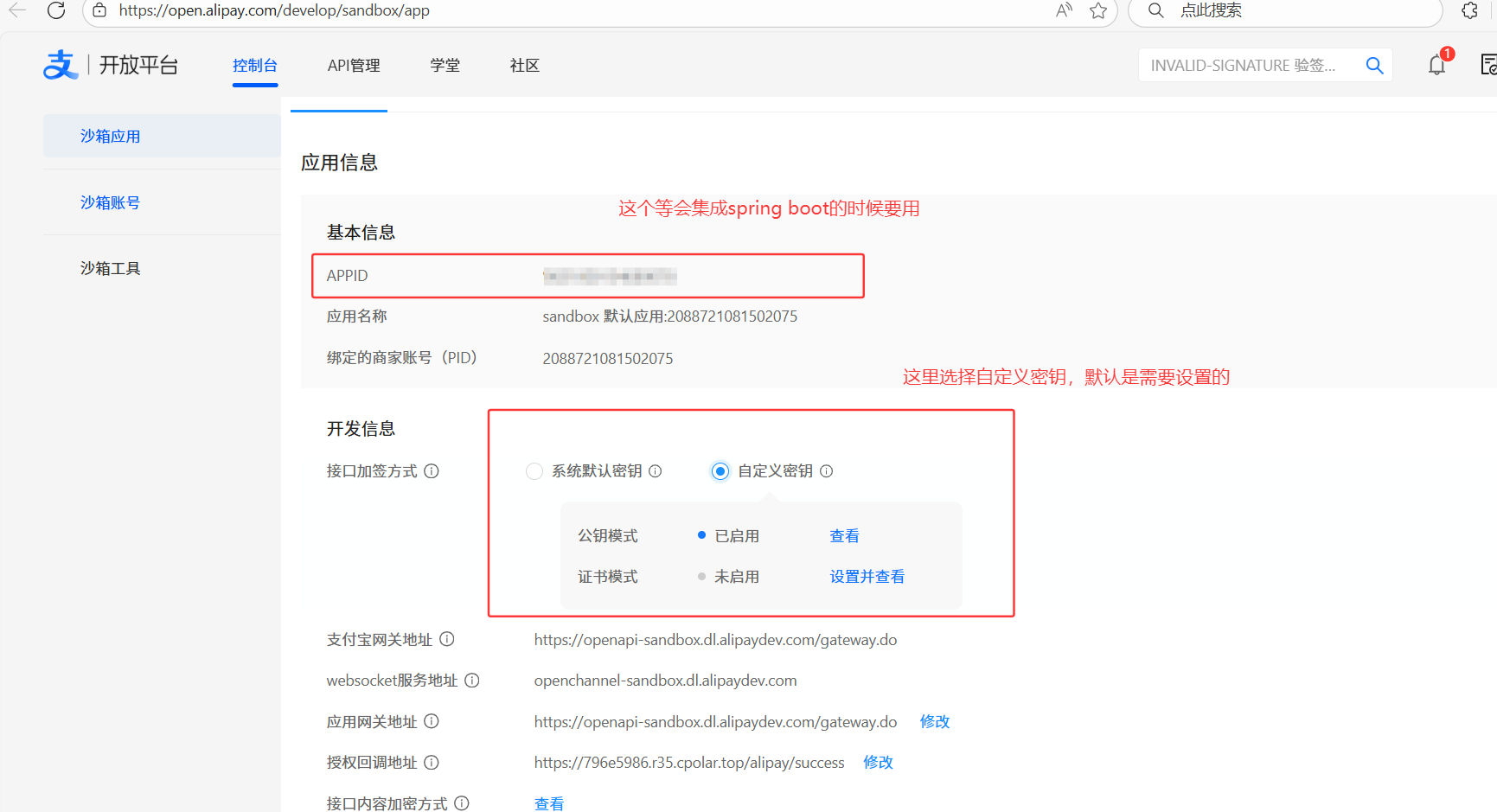Click 修改 next to 授权回调地址
Image resolution: width=1497 pixels, height=812 pixels.
pyautogui.click(x=878, y=763)
